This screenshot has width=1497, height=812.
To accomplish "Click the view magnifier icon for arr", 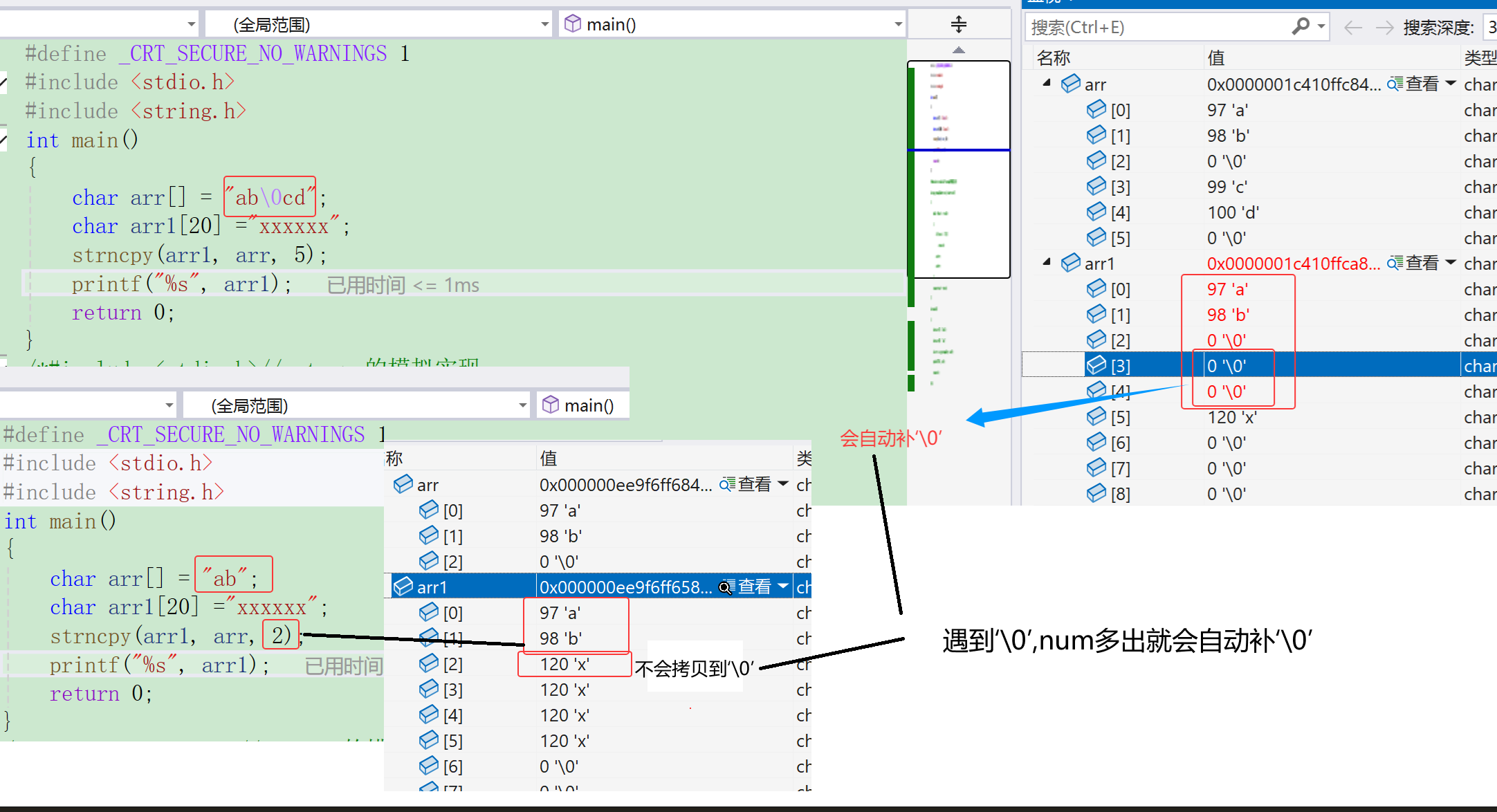I will 1395,84.
